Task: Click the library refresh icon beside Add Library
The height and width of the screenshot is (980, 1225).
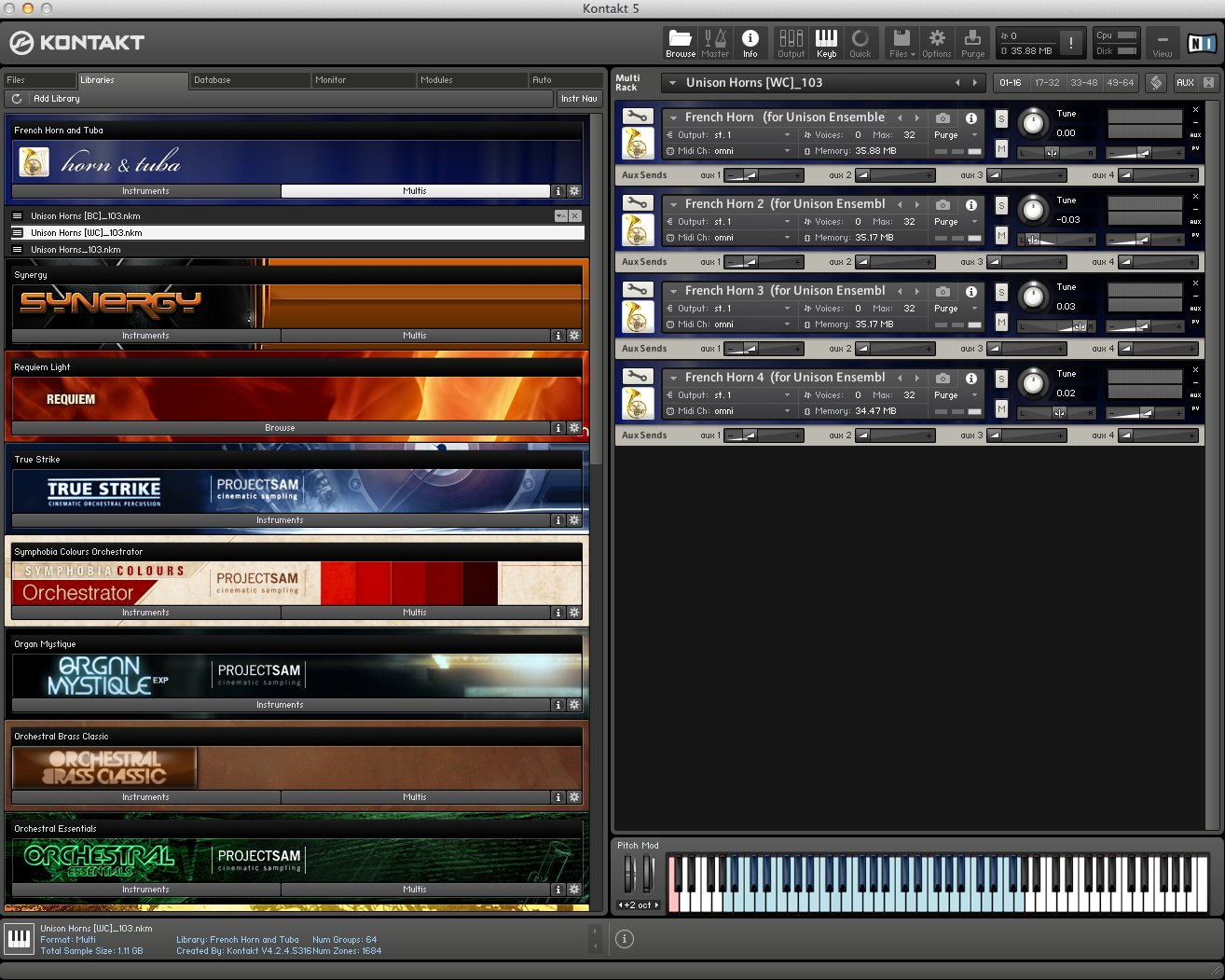Action: (17, 98)
